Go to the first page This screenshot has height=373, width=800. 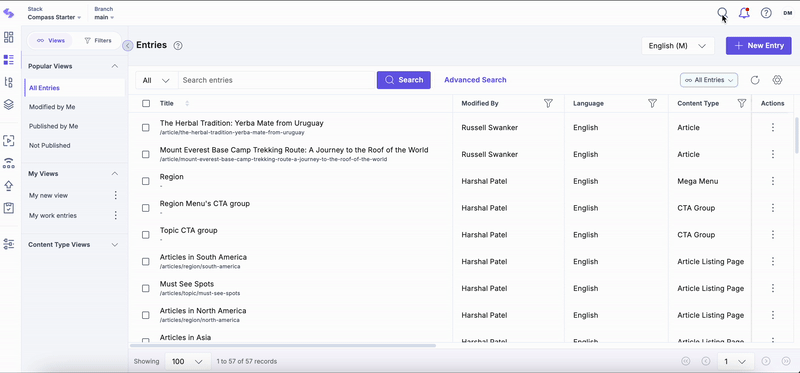(685, 361)
